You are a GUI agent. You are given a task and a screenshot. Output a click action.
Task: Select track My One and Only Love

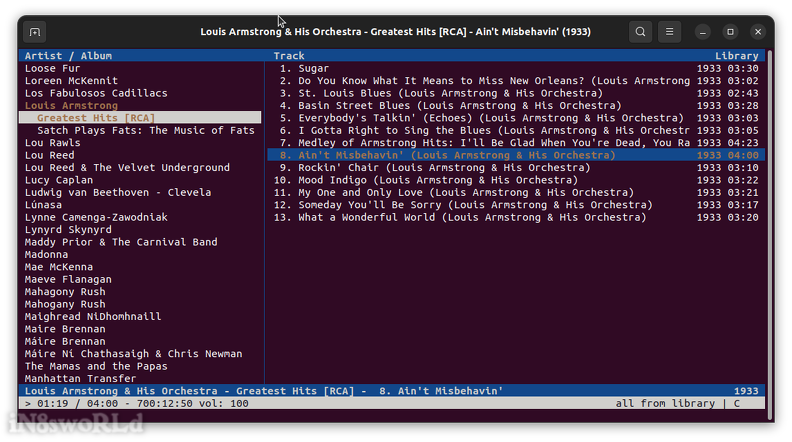click(516, 192)
